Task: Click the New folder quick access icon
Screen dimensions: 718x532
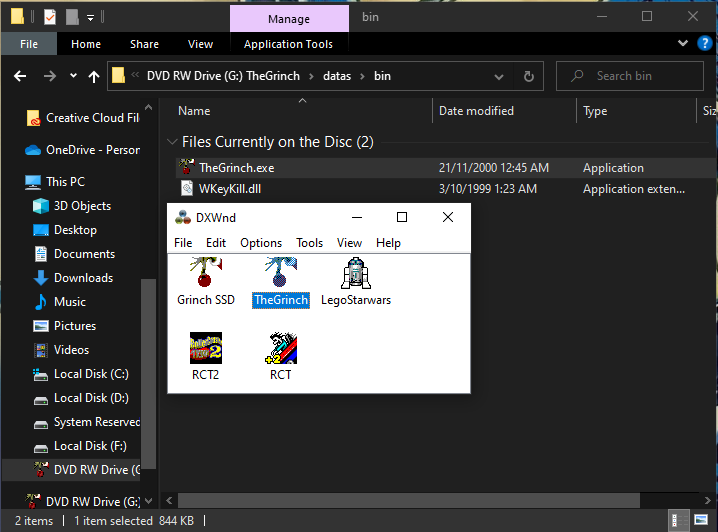Action: coord(72,17)
